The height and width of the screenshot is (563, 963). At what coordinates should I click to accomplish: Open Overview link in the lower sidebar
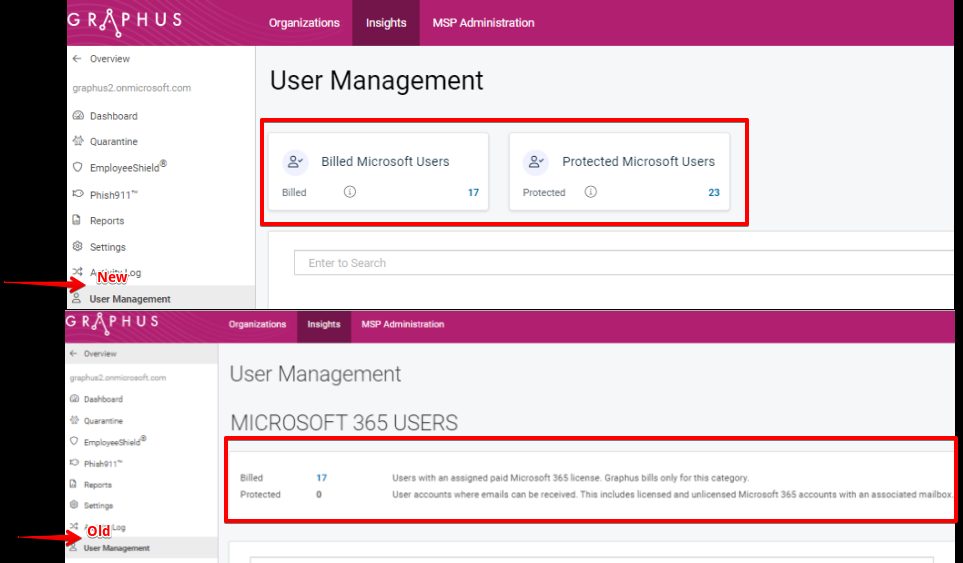100,354
